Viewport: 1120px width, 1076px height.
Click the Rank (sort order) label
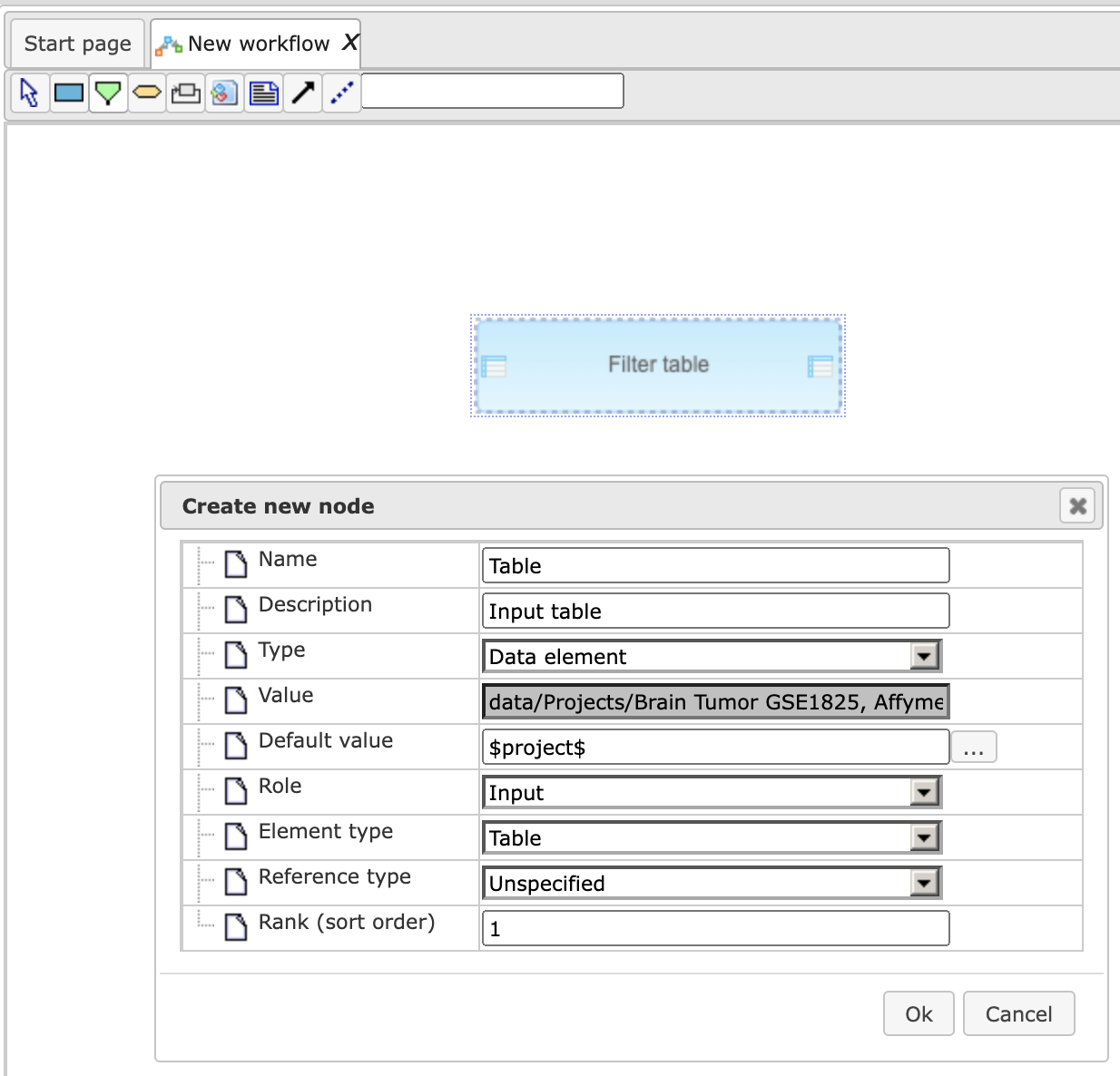347,922
